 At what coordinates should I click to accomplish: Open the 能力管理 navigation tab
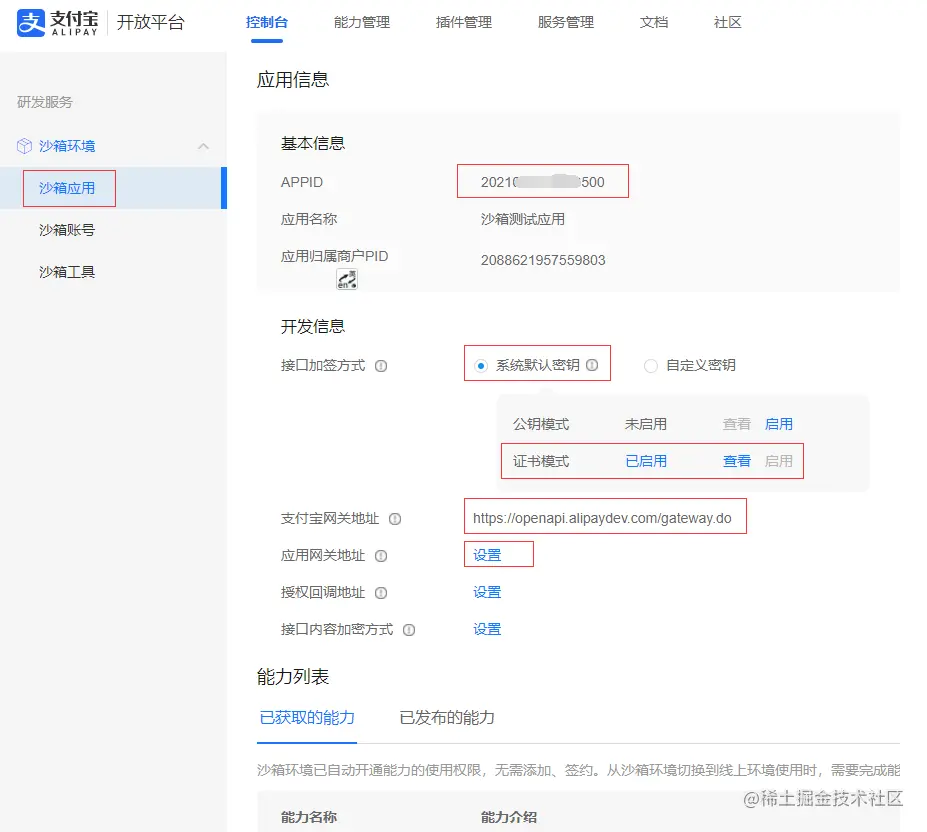point(362,22)
